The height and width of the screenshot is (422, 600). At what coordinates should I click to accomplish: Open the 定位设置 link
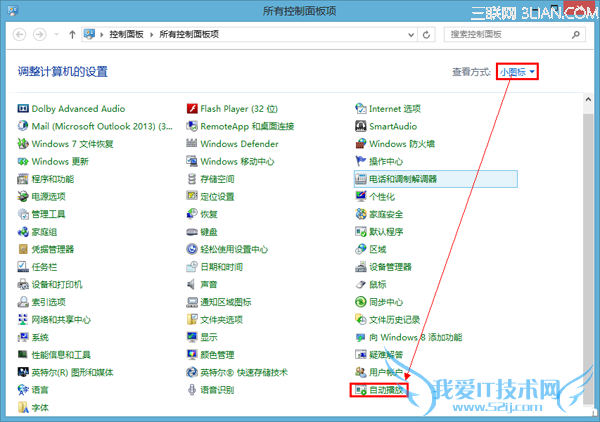(217, 197)
